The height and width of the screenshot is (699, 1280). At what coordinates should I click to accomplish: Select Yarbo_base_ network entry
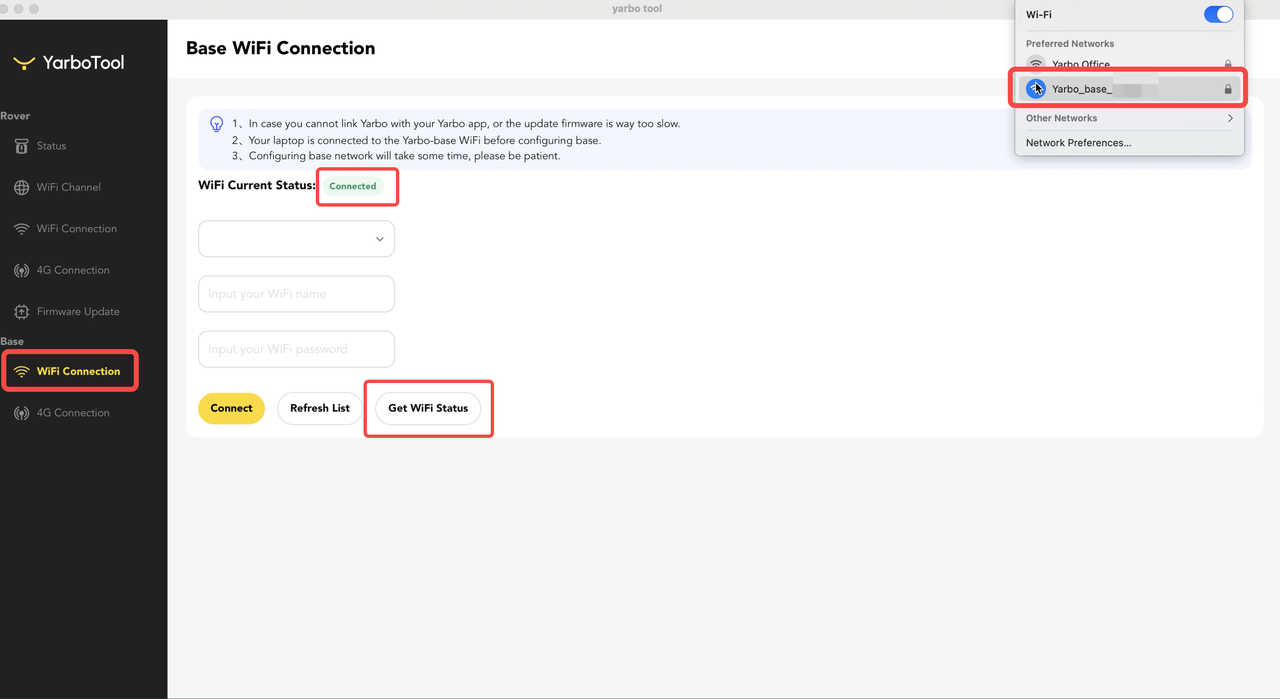point(1130,89)
